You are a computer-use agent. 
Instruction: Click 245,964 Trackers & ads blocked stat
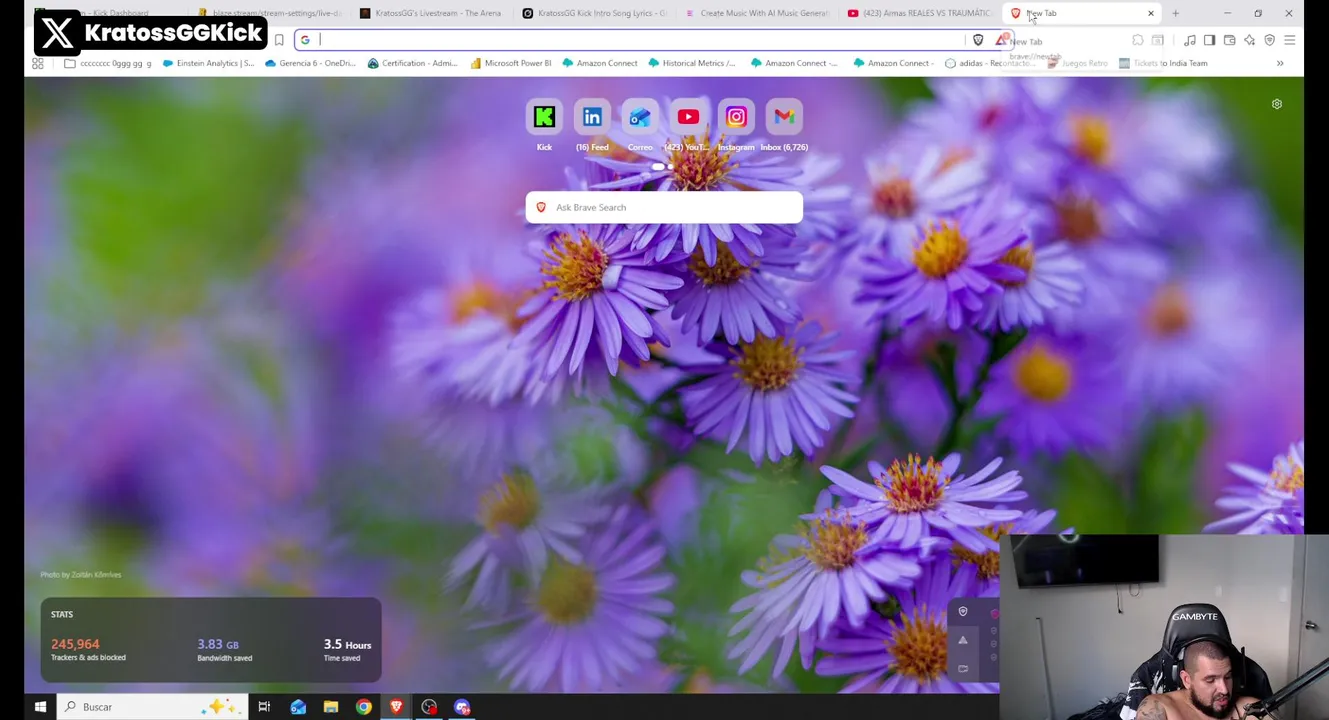[88, 649]
